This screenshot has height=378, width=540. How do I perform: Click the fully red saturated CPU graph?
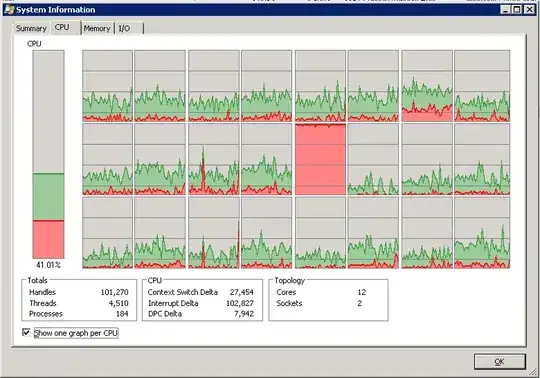tap(320, 159)
